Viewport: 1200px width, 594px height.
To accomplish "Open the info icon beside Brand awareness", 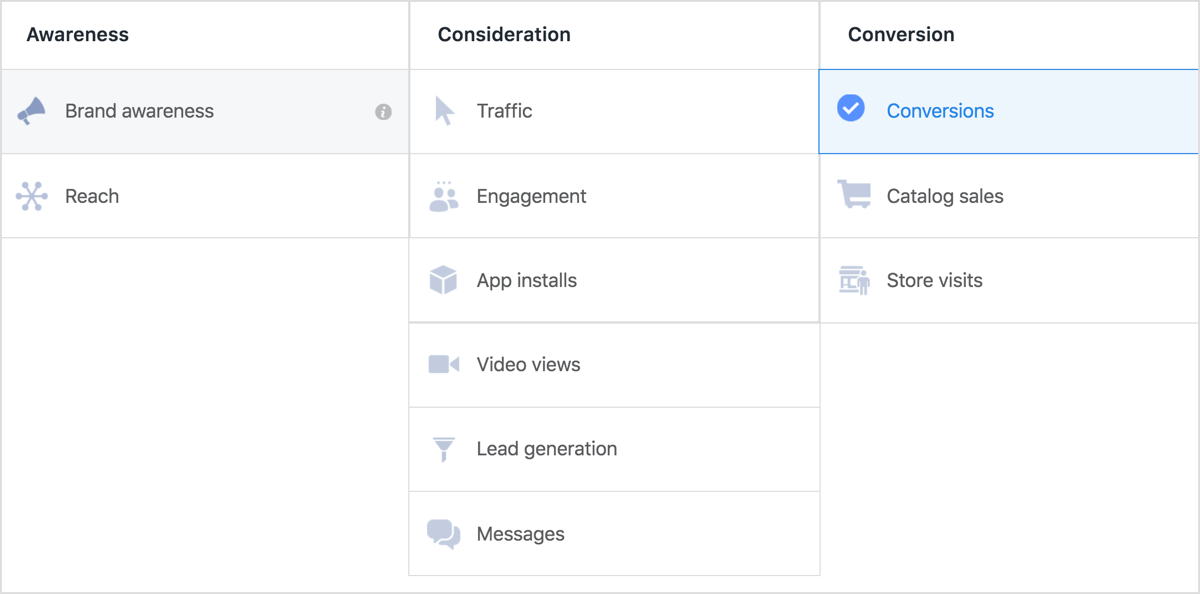I will [383, 112].
